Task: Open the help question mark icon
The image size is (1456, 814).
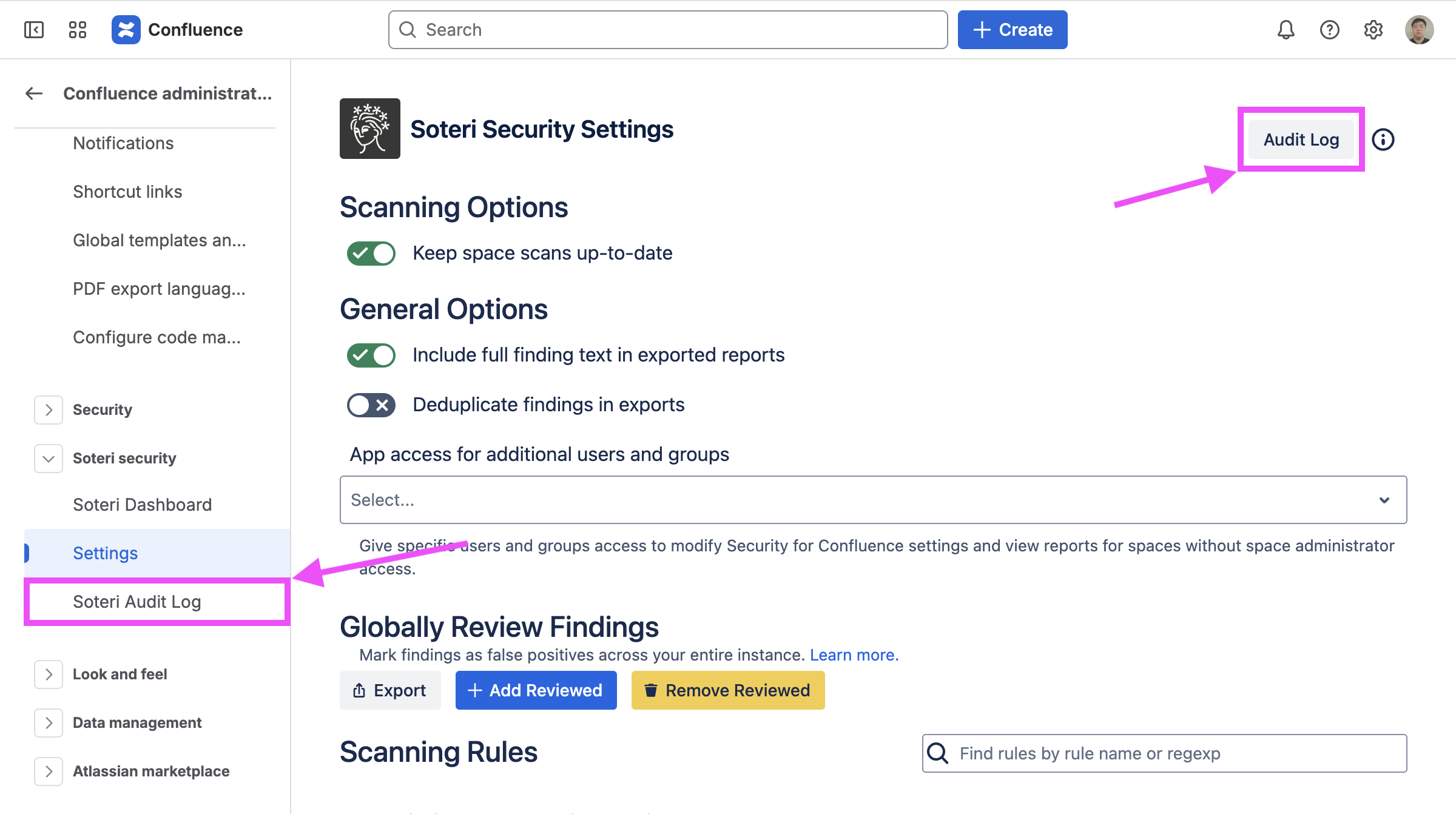Action: click(x=1329, y=30)
